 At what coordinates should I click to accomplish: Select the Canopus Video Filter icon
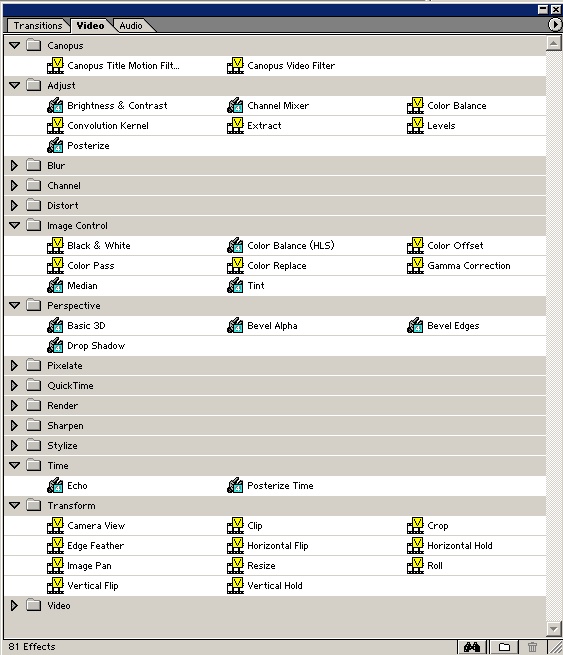pos(235,66)
